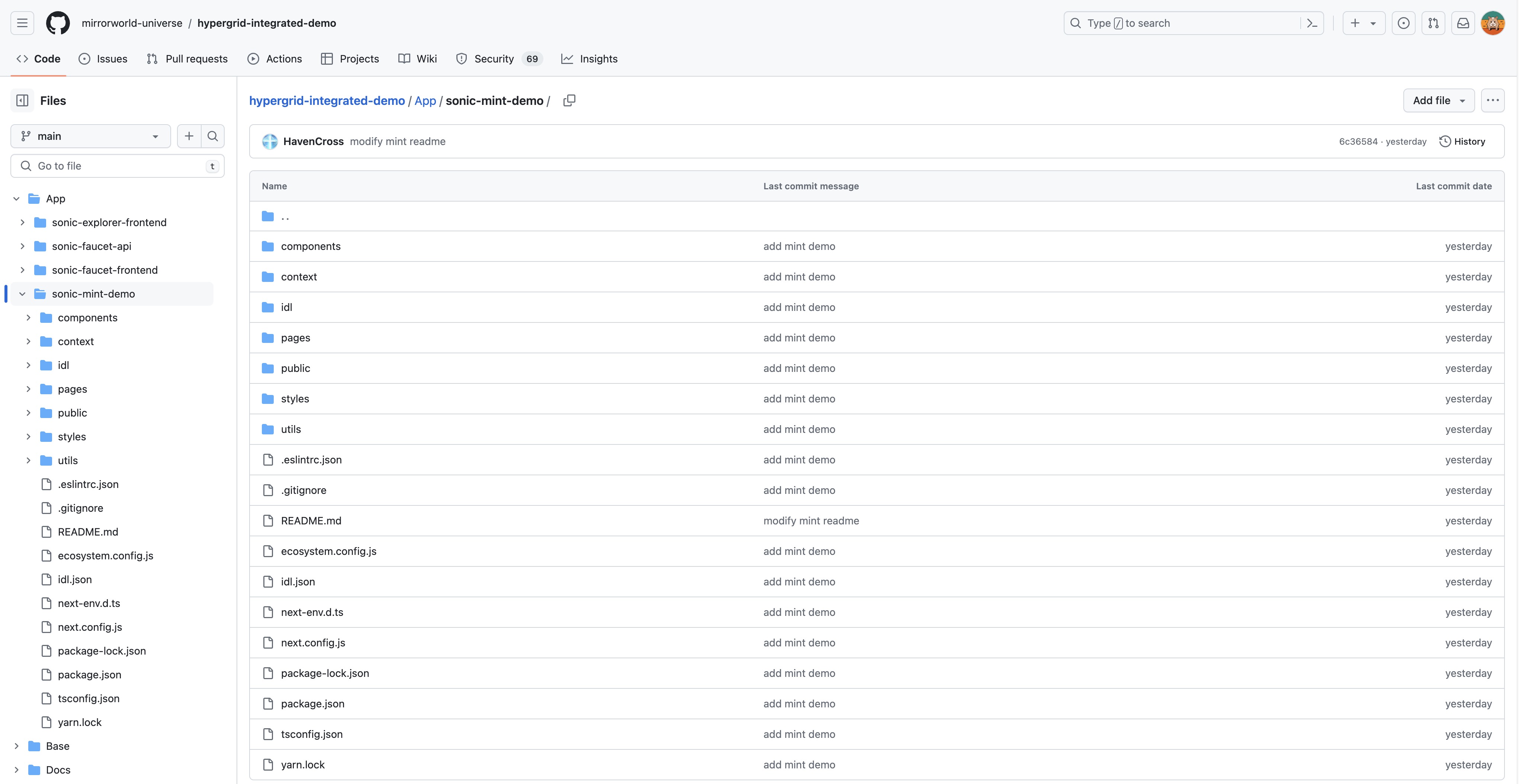Open the more options ellipsis button
The width and height of the screenshot is (1519, 784).
[x=1493, y=100]
